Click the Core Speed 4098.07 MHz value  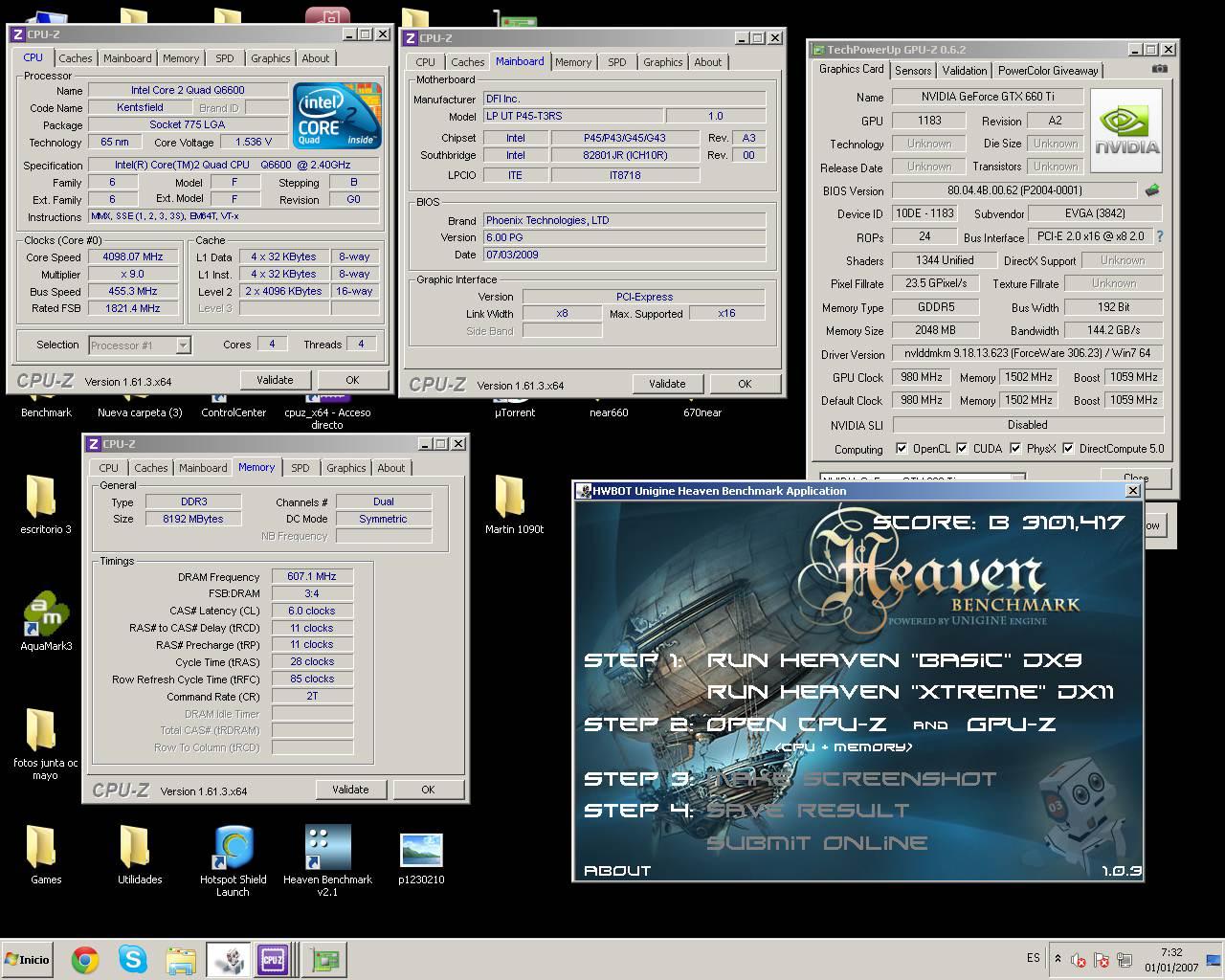tap(133, 256)
